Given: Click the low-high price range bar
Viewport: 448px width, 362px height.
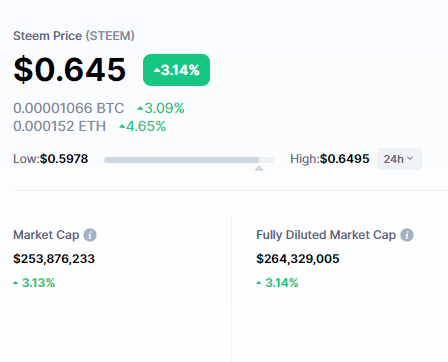Looking at the screenshot, I should coord(189,160).
